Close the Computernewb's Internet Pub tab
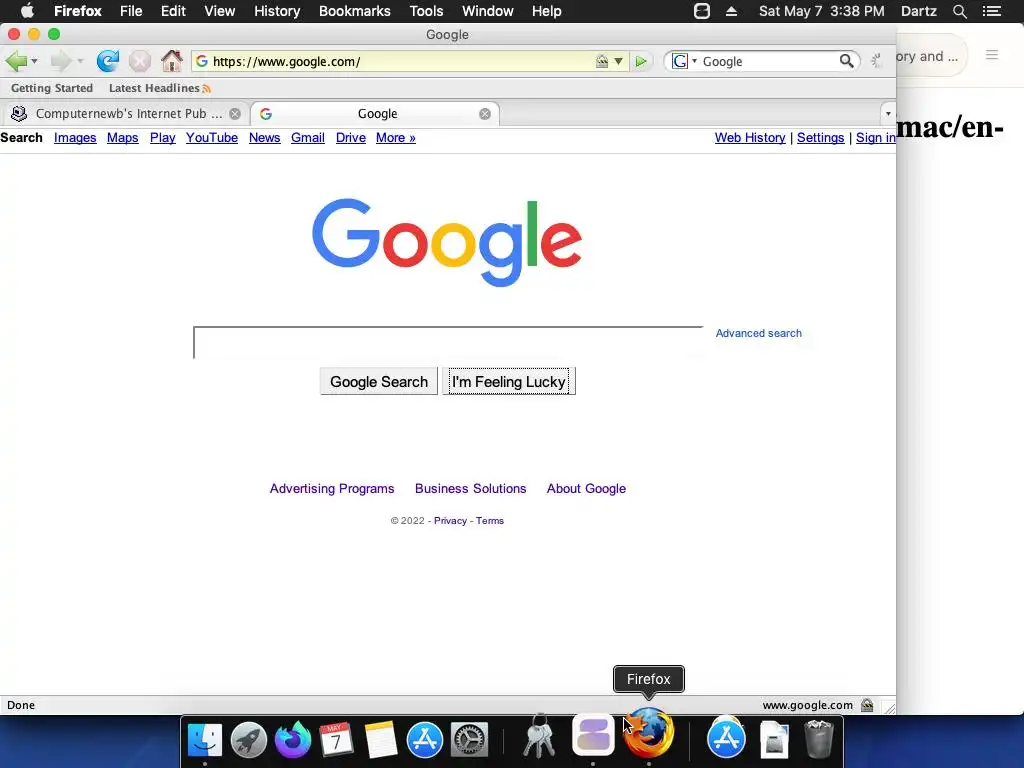The height and width of the screenshot is (768, 1024). tap(235, 114)
